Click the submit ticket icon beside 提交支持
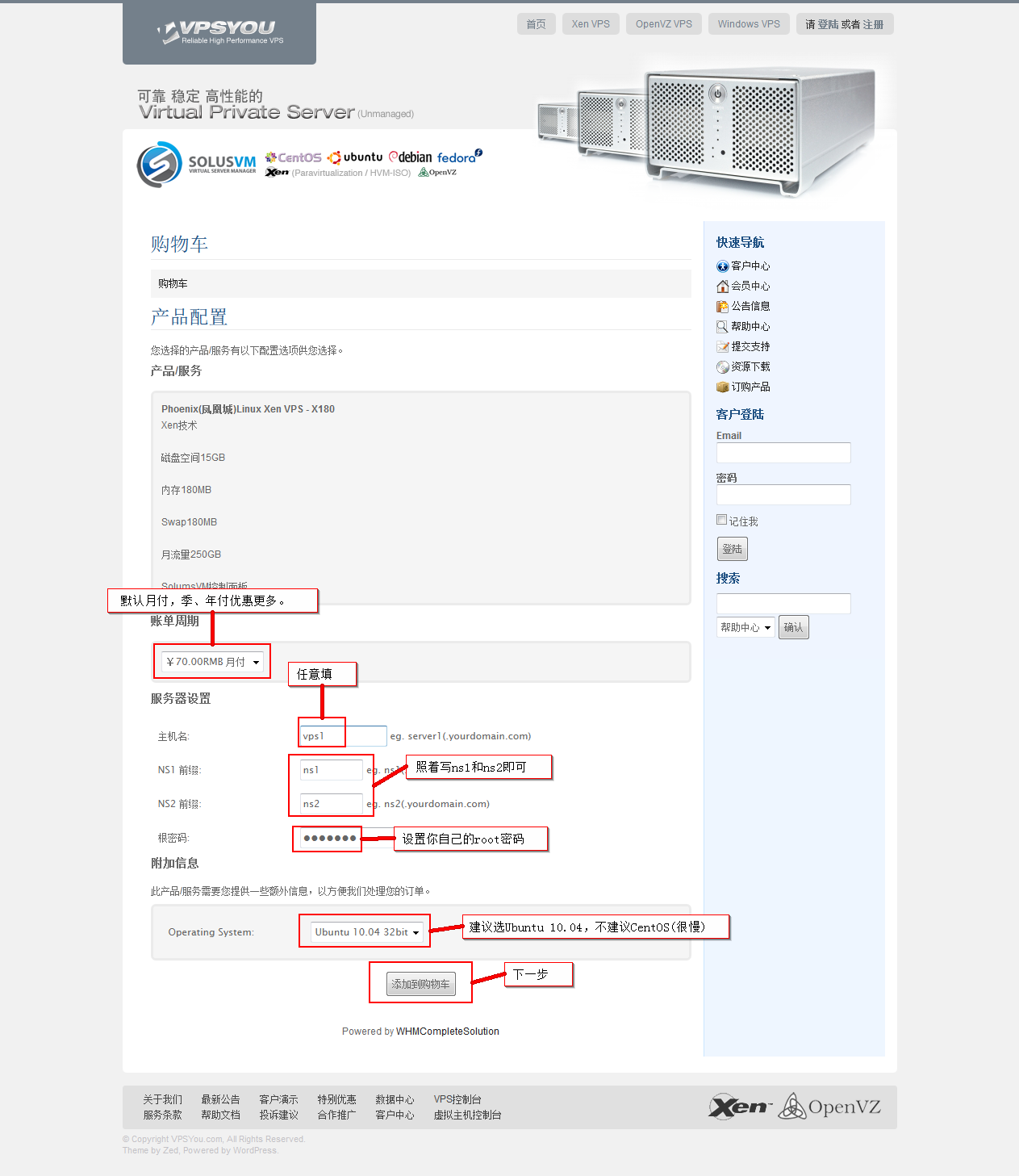This screenshot has height=1176, width=1019. click(722, 347)
